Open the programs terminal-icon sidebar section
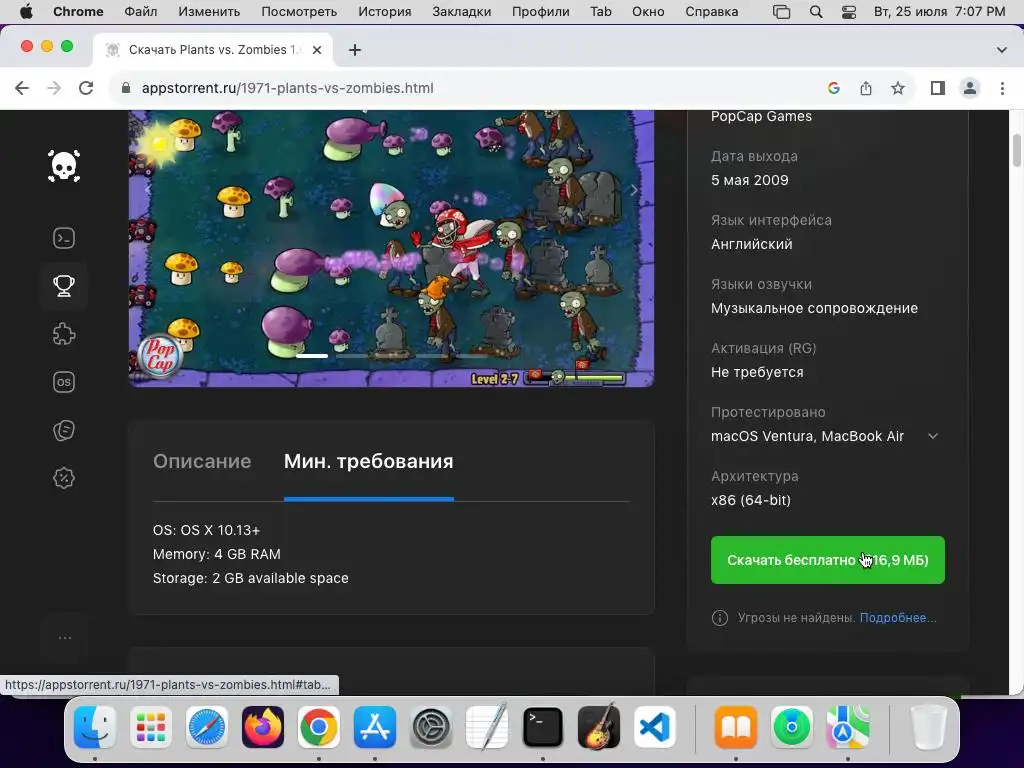Image resolution: width=1024 pixels, height=768 pixels. 64,238
